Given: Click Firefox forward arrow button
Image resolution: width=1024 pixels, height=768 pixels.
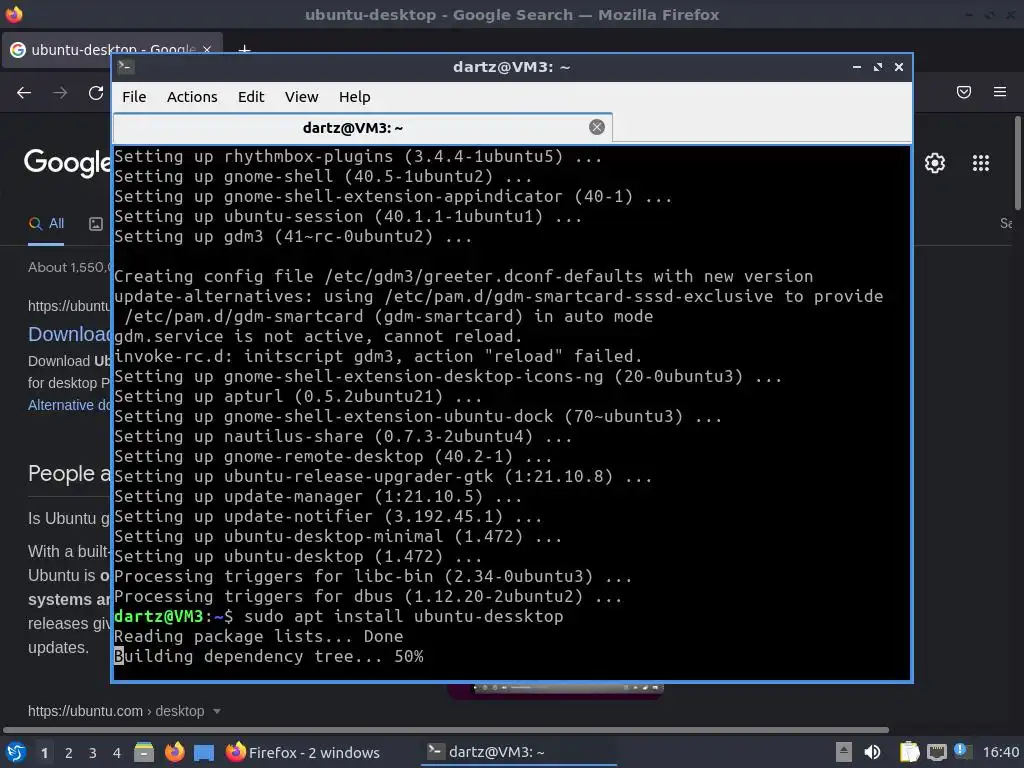Looking at the screenshot, I should point(60,93).
